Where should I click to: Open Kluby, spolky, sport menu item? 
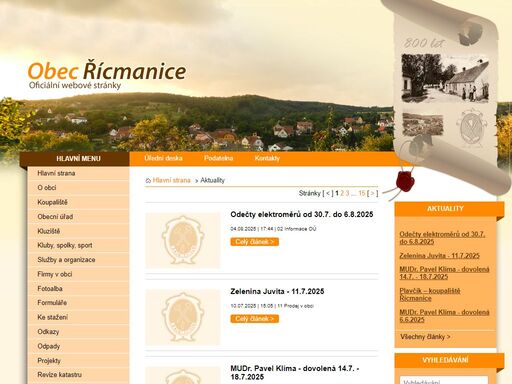tap(79, 245)
